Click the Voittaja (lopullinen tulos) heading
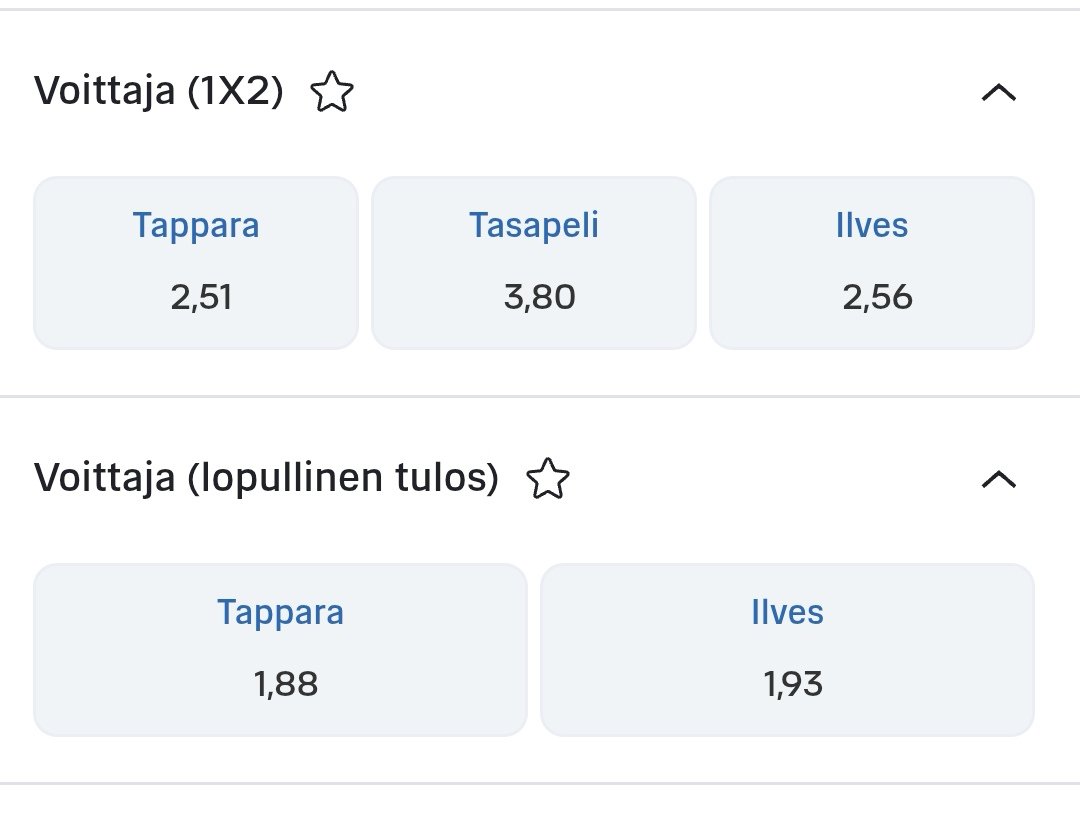Screen dimensions: 1080x830 (x=266, y=478)
